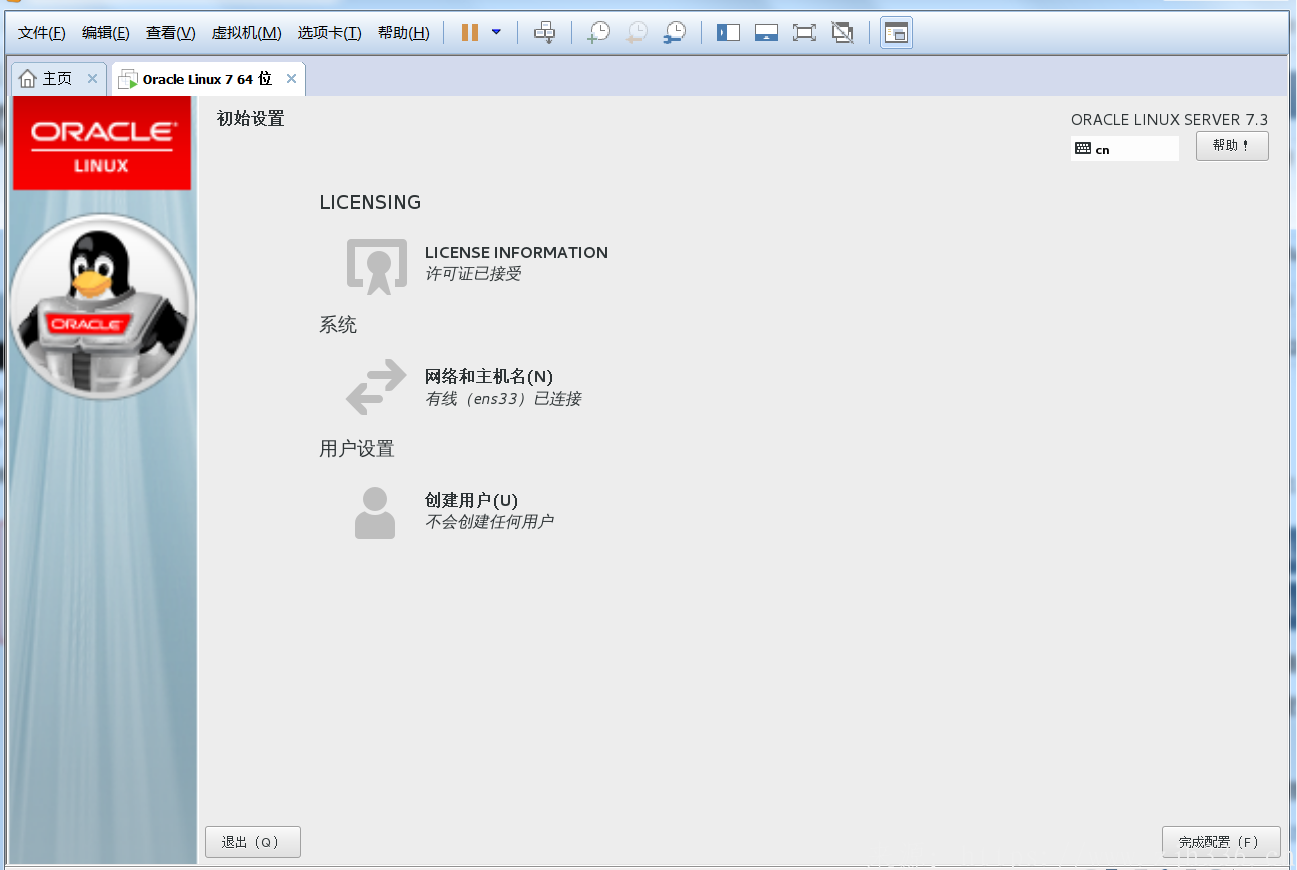Select the cn keyboard layout indicator

(1124, 149)
